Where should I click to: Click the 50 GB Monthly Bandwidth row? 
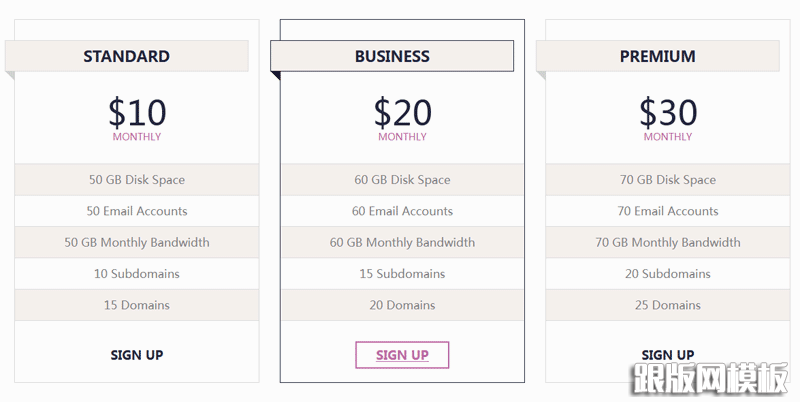tap(137, 242)
